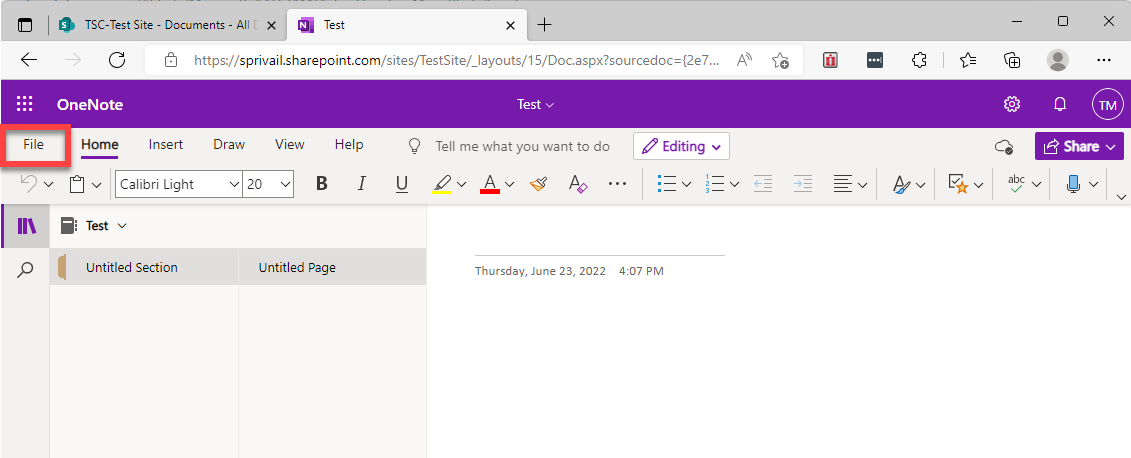The image size is (1131, 458).
Task: Toggle bold formatting
Action: 322,184
